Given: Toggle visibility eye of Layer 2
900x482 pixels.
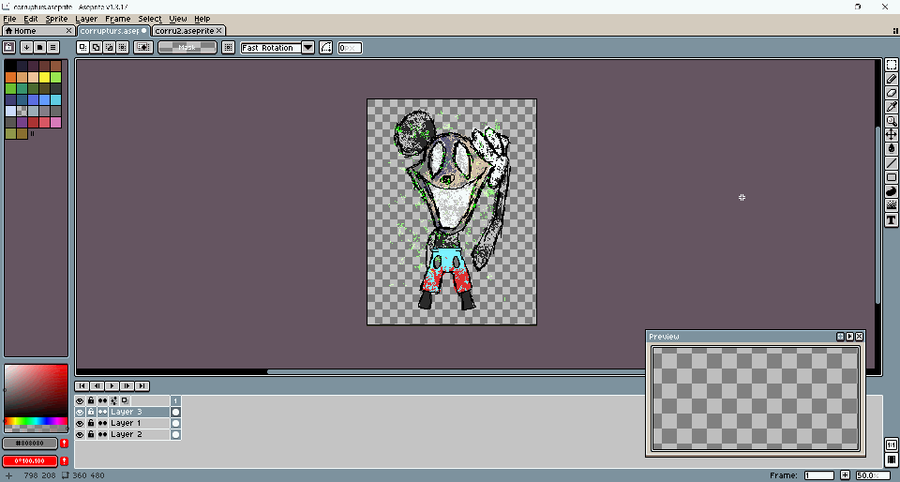Looking at the screenshot, I should 80,435.
